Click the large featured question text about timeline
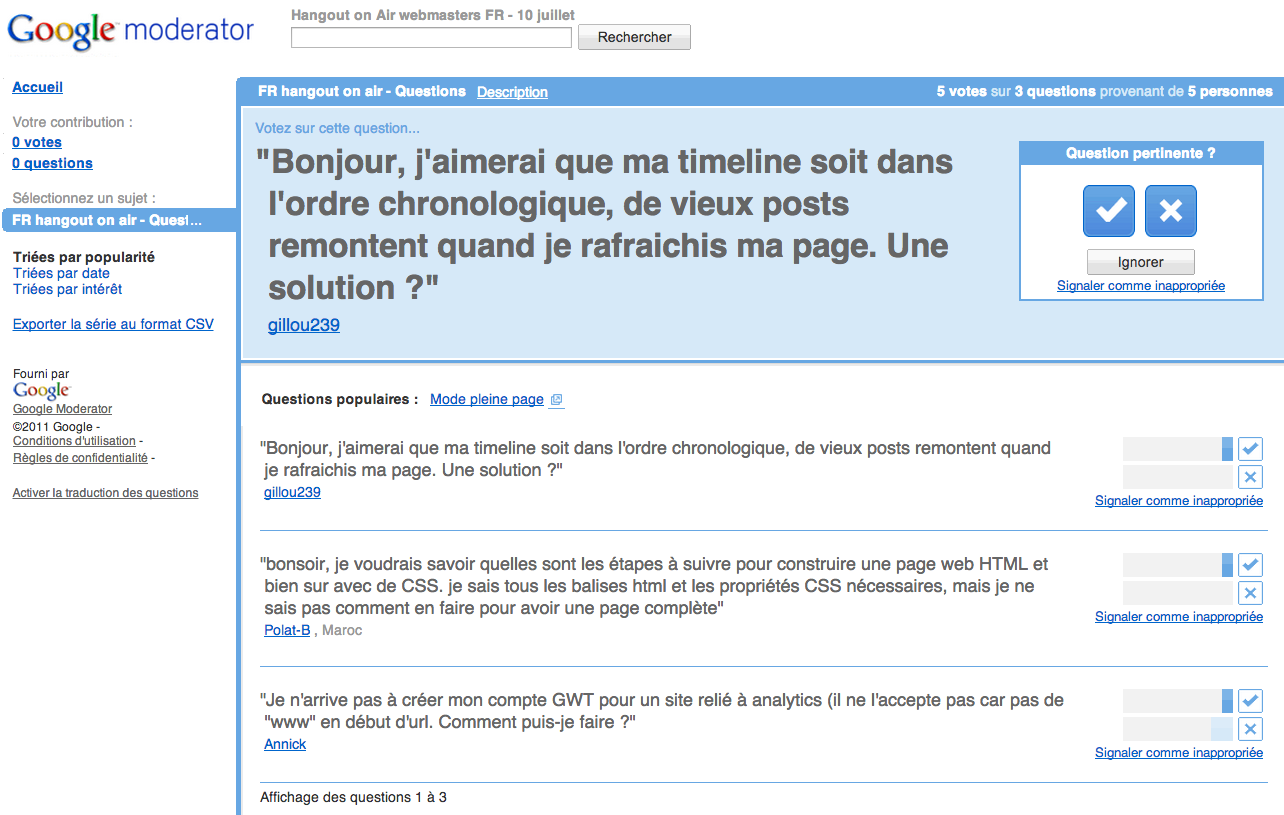The image size is (1284, 815). [604, 224]
